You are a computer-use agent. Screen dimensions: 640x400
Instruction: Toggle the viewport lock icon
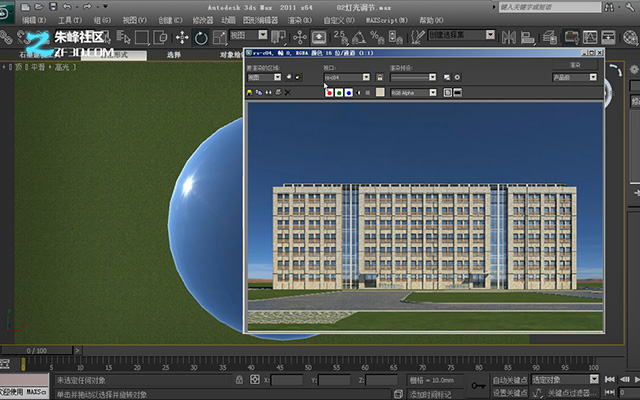point(380,77)
